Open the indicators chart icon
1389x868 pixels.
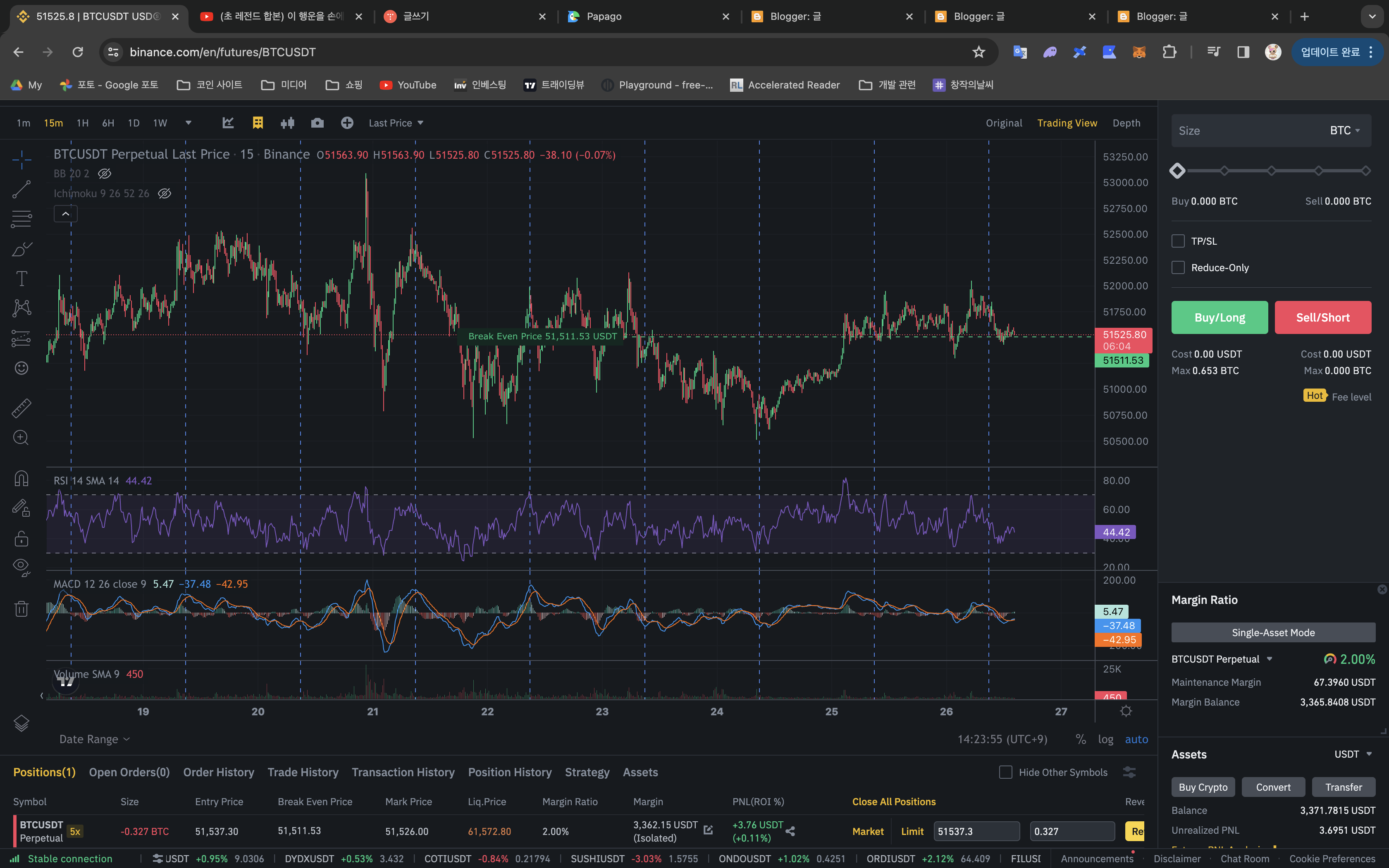coord(229,123)
